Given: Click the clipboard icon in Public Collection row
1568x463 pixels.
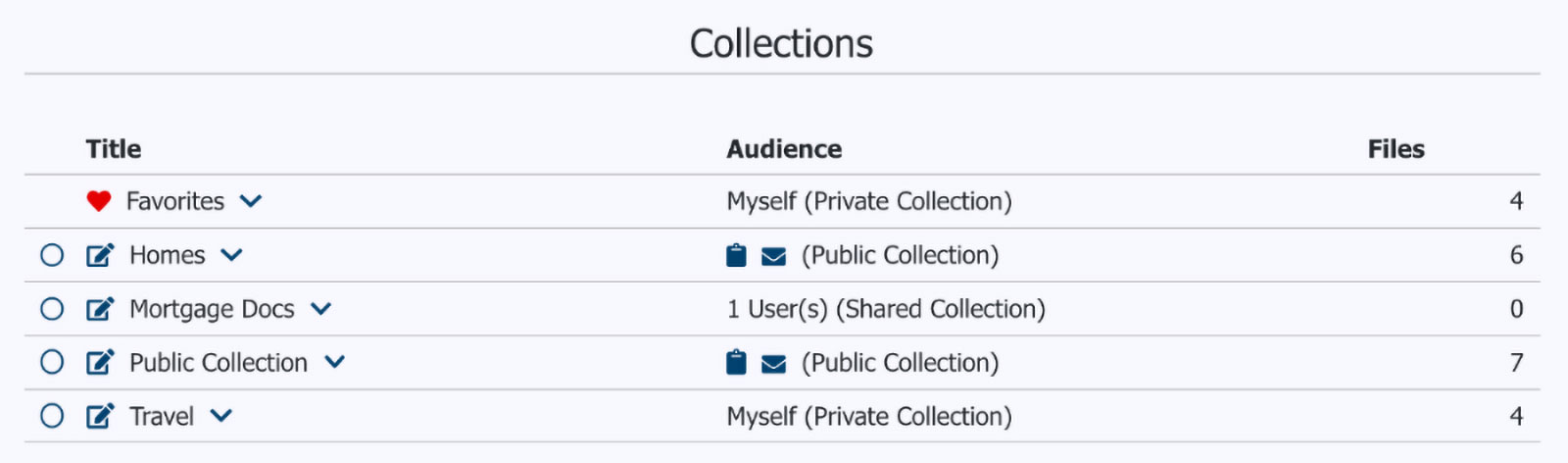Looking at the screenshot, I should (736, 363).
